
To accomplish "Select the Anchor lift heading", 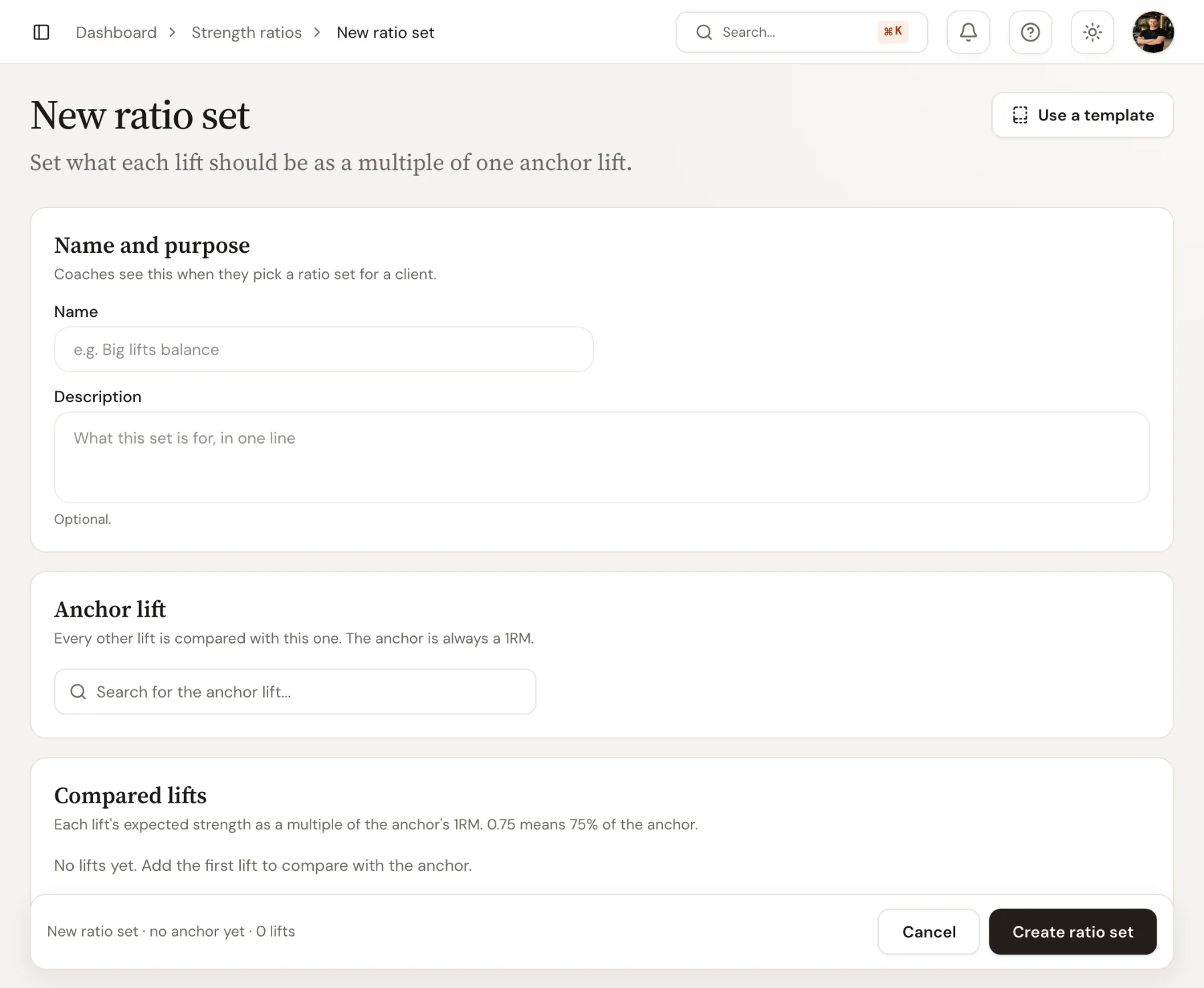I will click(110, 609).
